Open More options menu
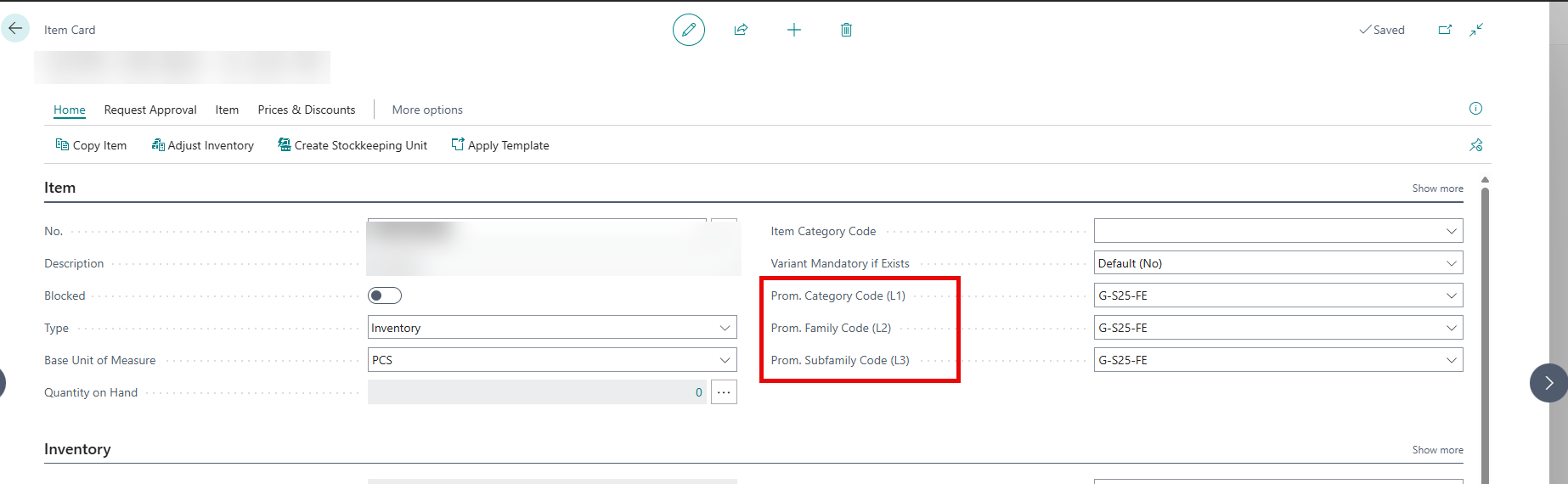 click(x=427, y=110)
